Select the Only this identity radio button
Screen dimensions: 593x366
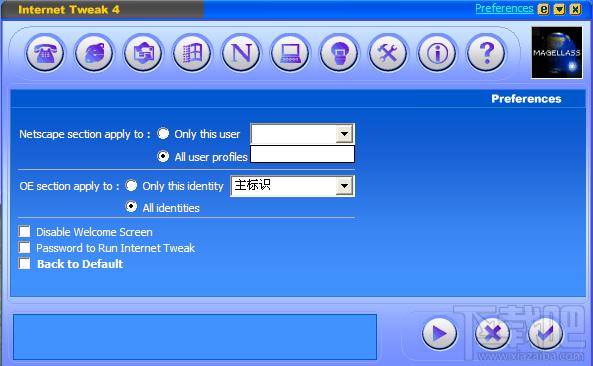click(131, 185)
